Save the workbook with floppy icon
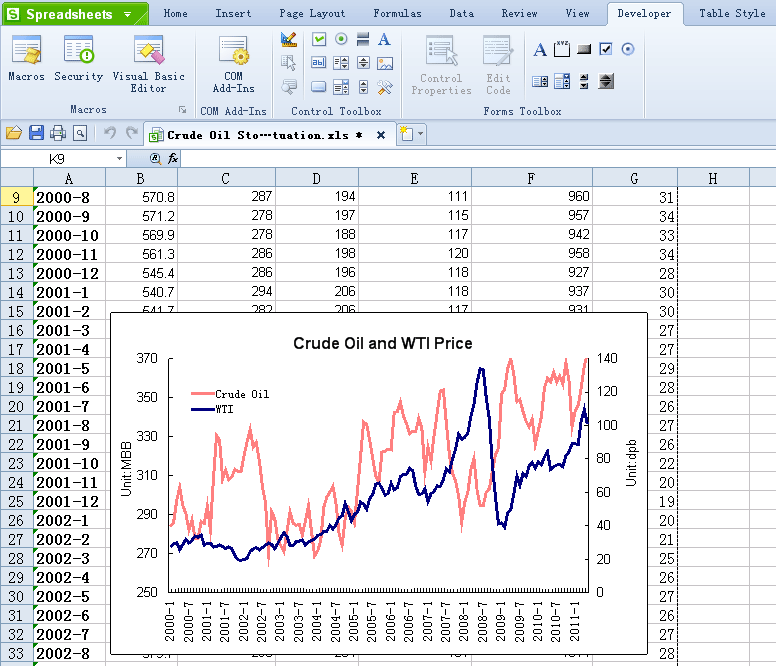The width and height of the screenshot is (776, 666). point(36,133)
